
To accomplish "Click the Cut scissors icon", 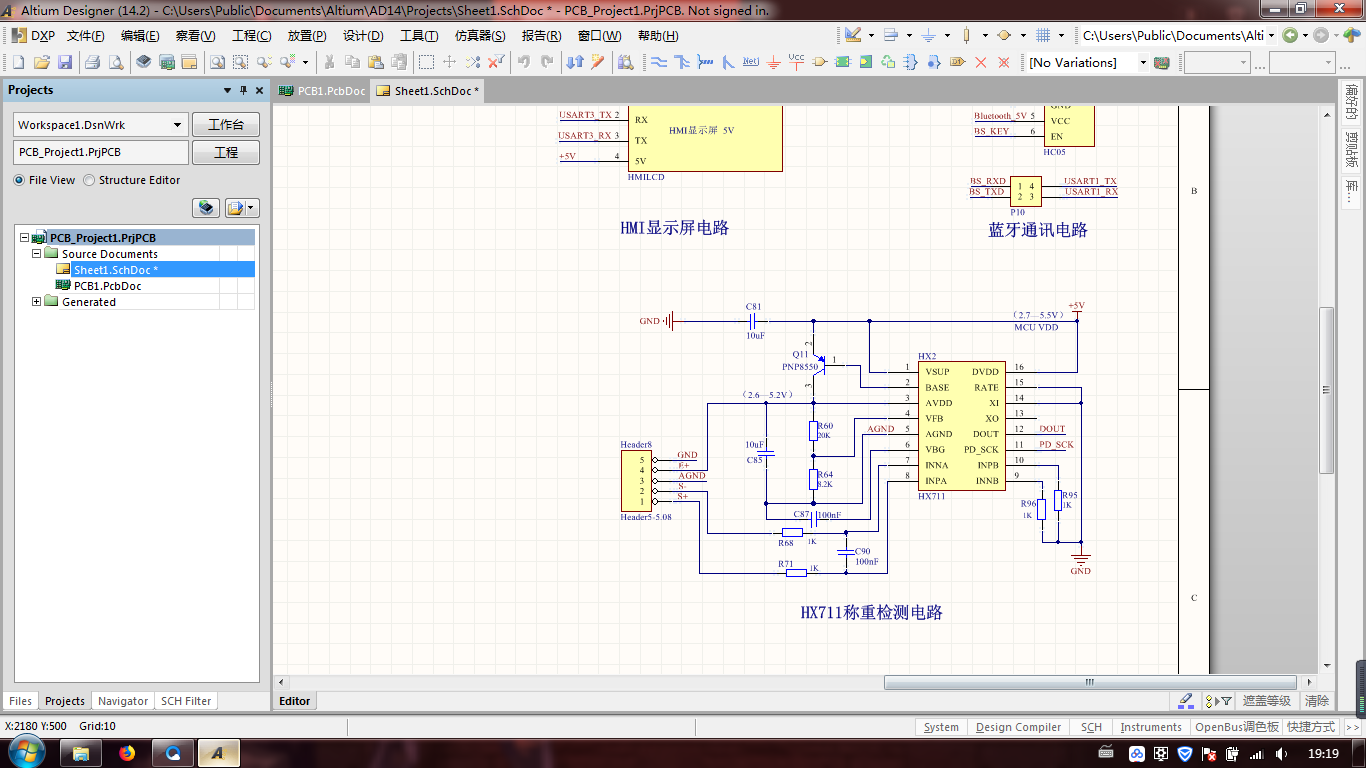I will point(328,62).
